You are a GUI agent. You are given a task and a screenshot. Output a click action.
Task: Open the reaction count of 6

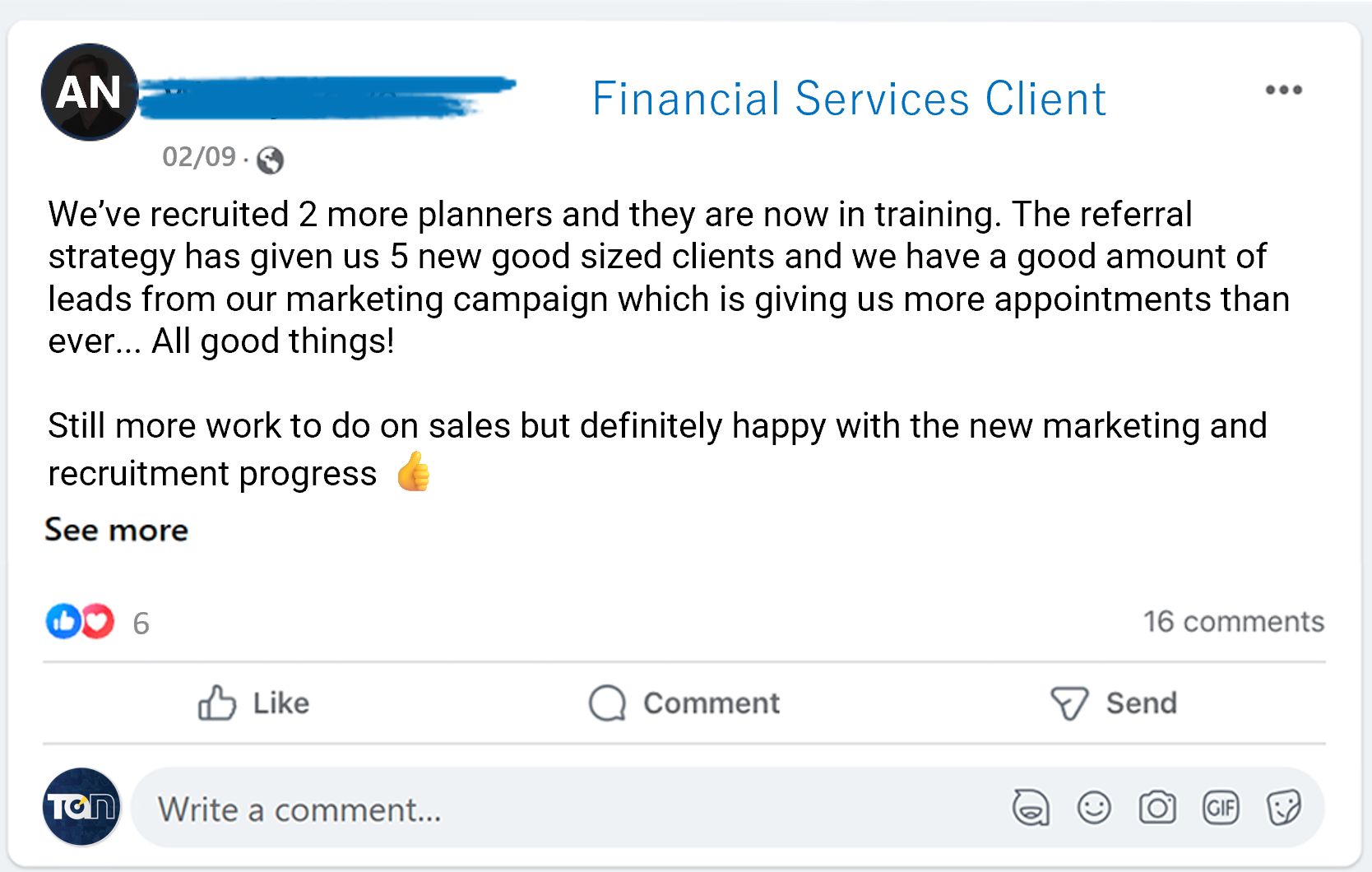141,624
